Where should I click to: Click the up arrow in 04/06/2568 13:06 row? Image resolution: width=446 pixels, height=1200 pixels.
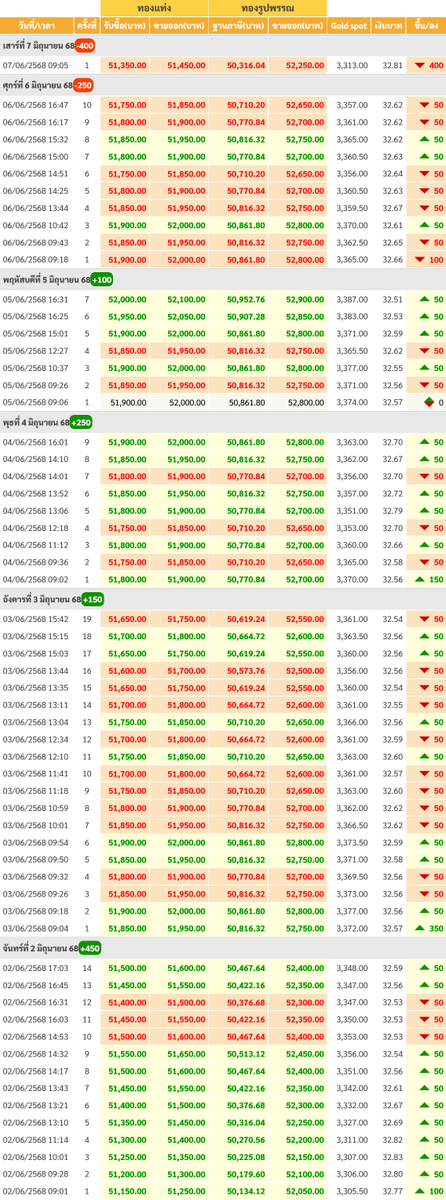425,511
